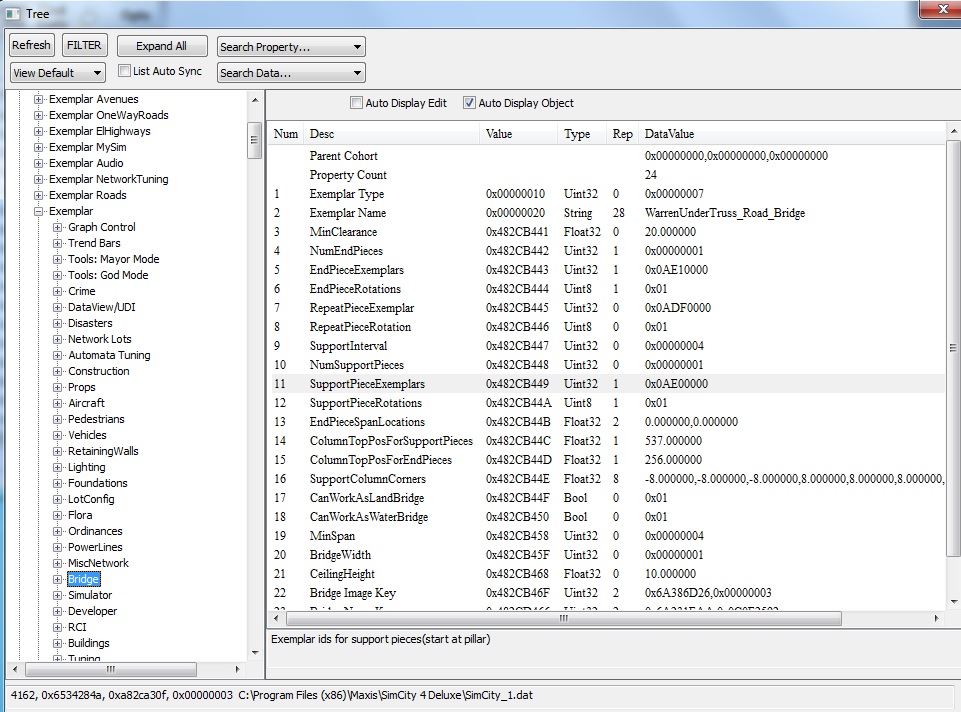961x712 pixels.
Task: Select the Disasters tree item
Action: click(x=90, y=323)
